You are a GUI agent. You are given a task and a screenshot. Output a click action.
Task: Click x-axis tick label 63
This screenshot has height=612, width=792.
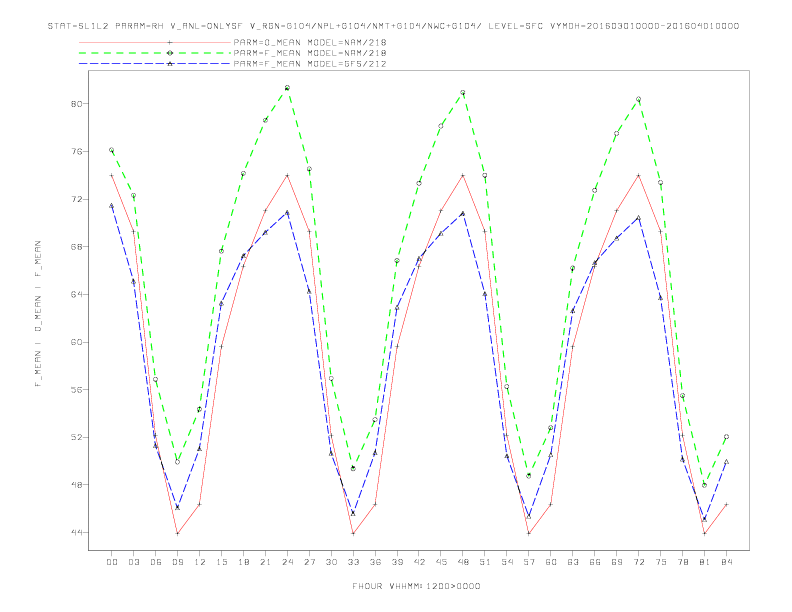[x=573, y=562]
